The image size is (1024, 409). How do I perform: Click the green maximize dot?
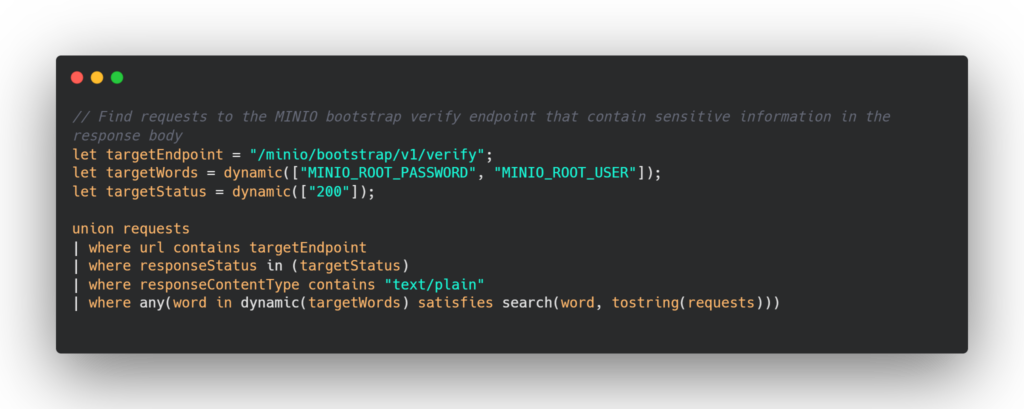[x=117, y=78]
